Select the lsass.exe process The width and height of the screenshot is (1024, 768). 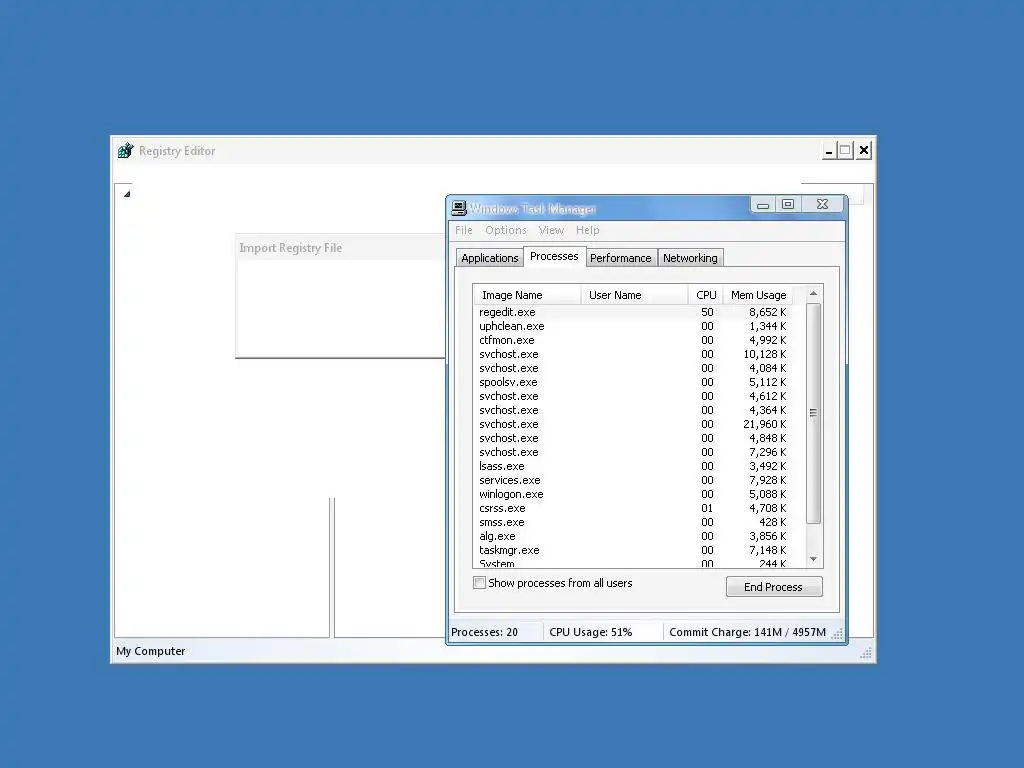point(633,466)
